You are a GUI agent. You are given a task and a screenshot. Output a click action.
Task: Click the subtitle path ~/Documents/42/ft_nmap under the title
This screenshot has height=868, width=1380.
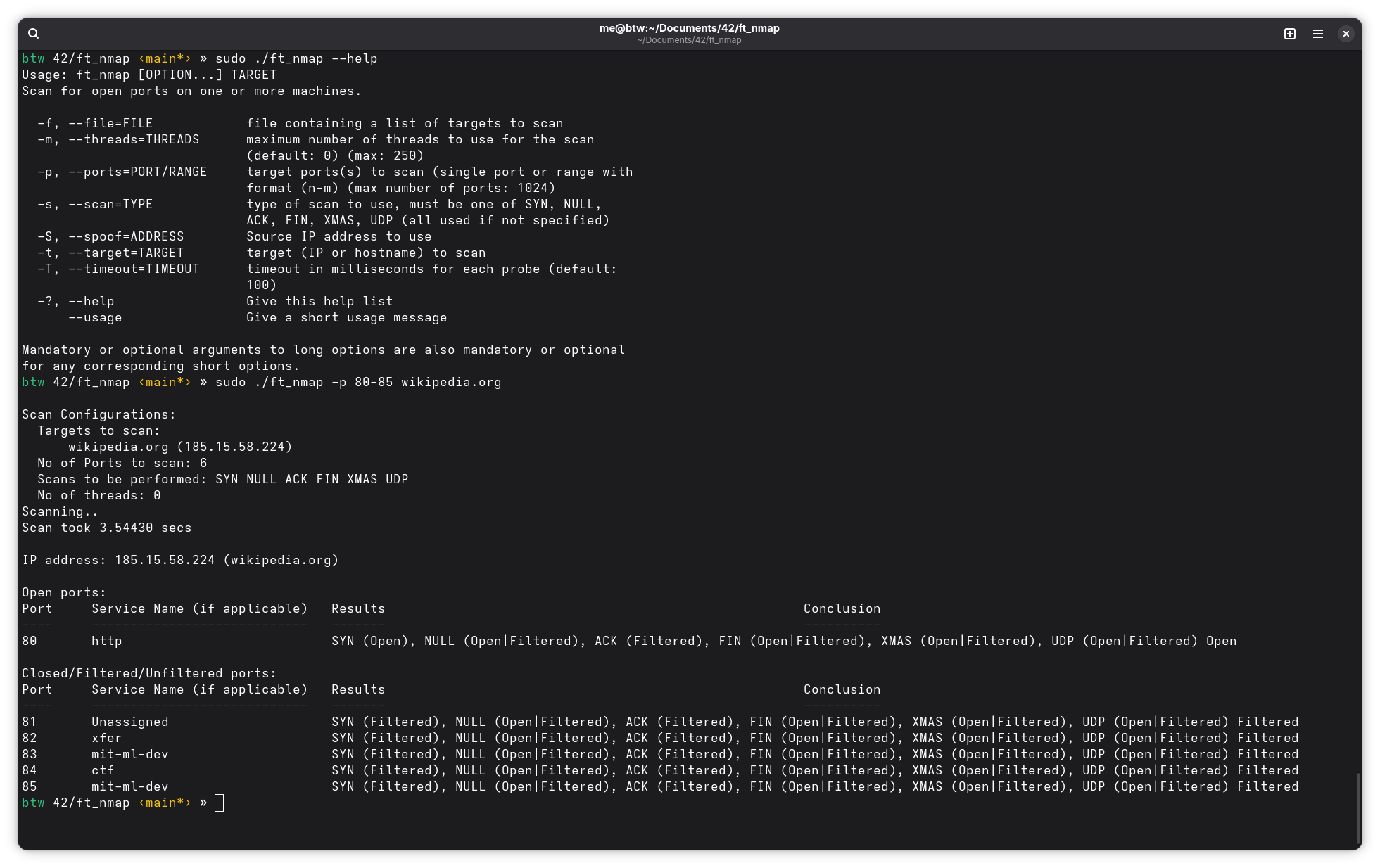click(689, 40)
